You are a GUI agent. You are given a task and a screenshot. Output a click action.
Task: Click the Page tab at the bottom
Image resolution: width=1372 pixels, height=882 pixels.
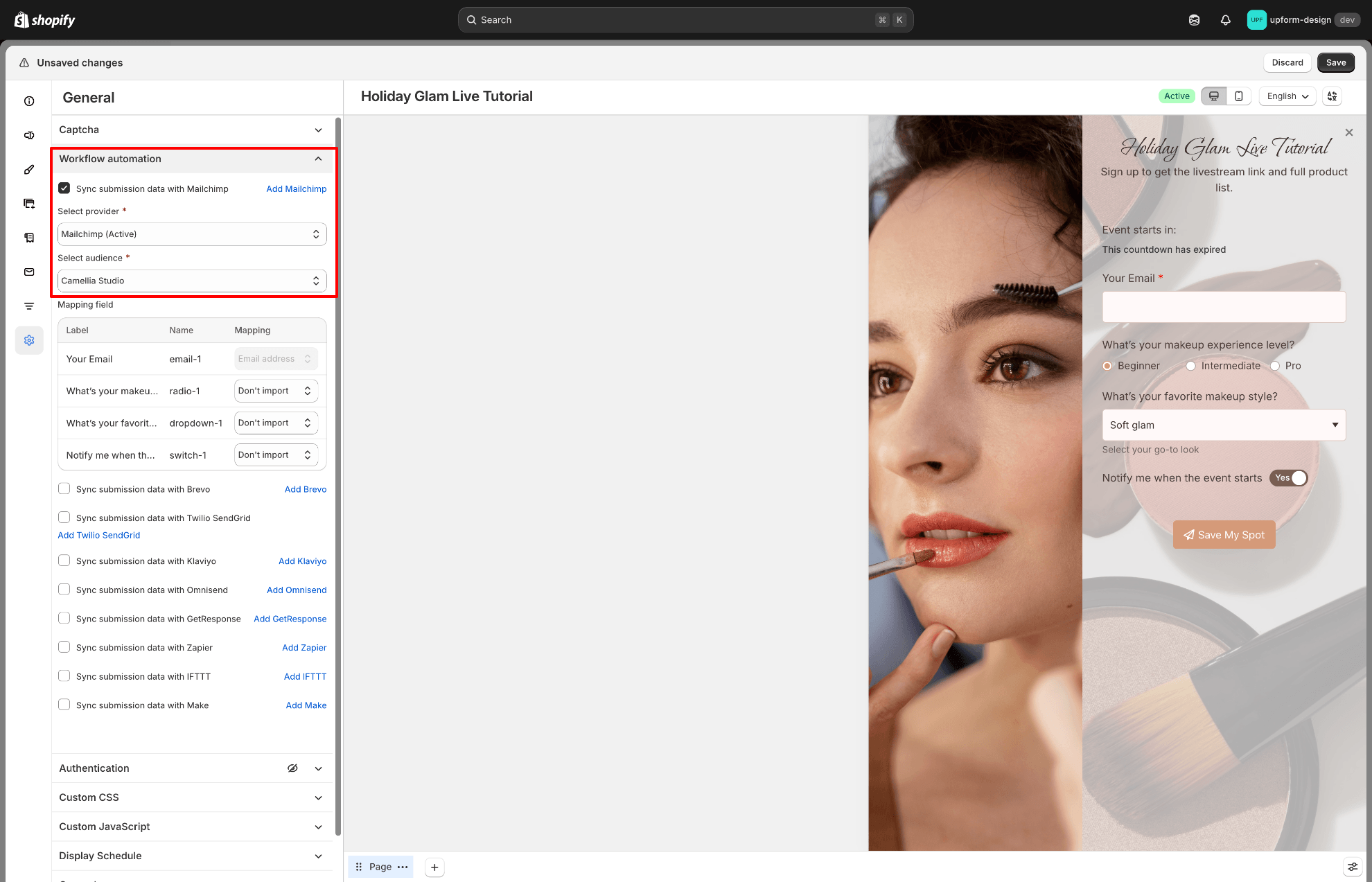(380, 867)
